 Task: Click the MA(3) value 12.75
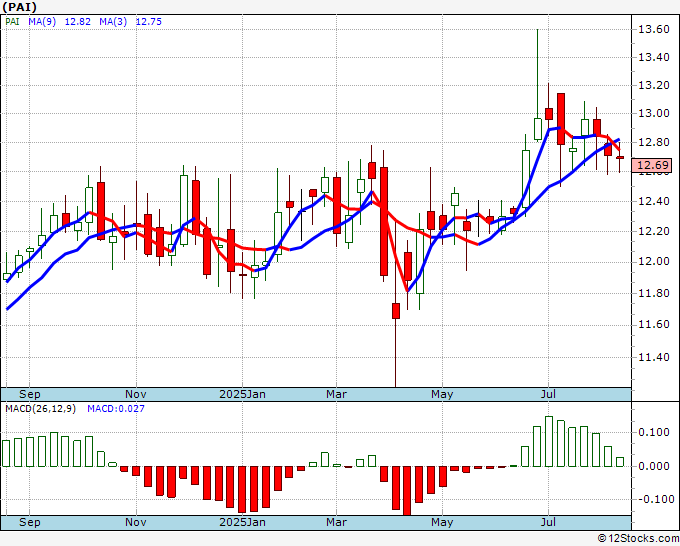148,22
